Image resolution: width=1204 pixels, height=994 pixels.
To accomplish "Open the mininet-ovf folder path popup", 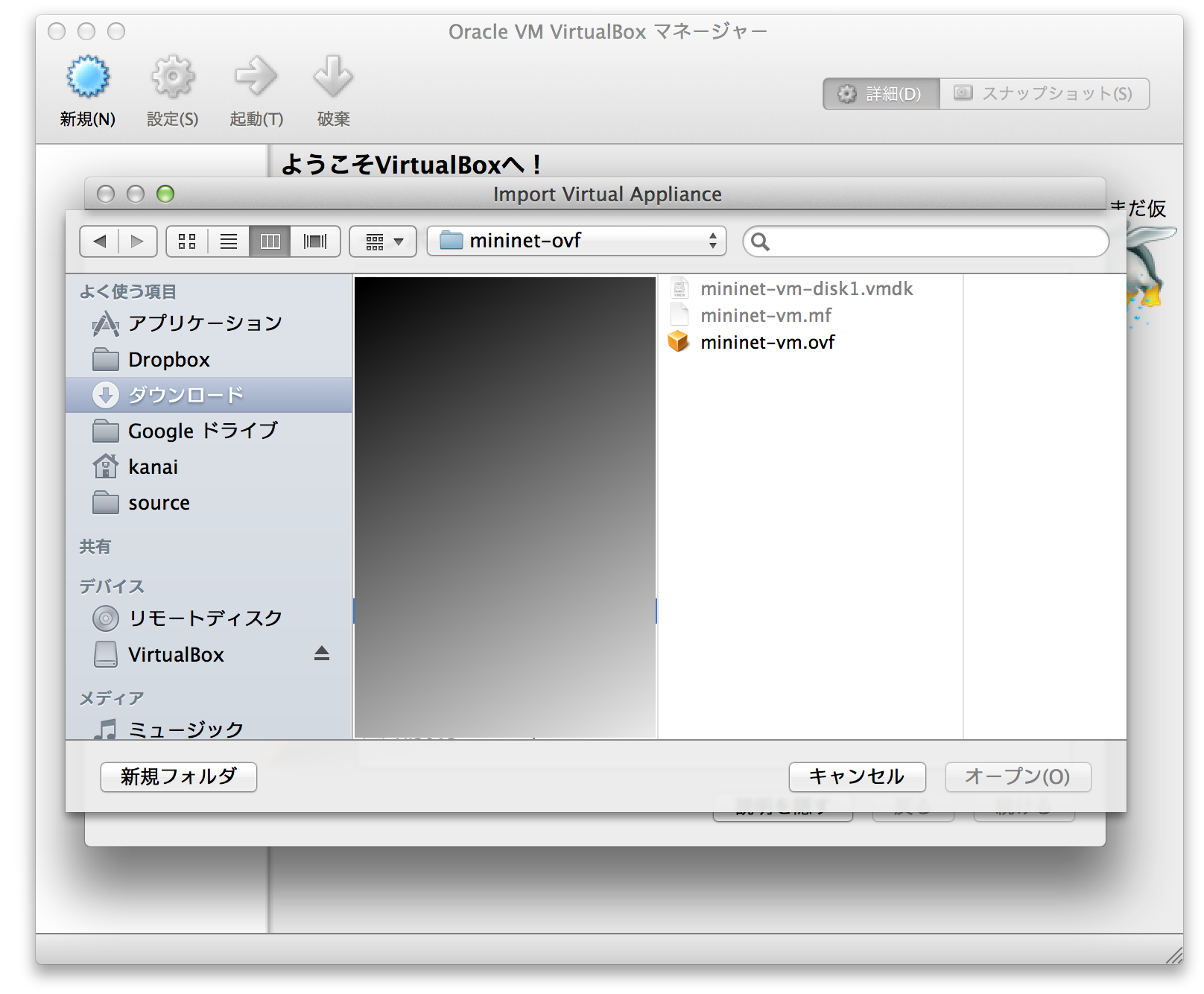I will 576,241.
